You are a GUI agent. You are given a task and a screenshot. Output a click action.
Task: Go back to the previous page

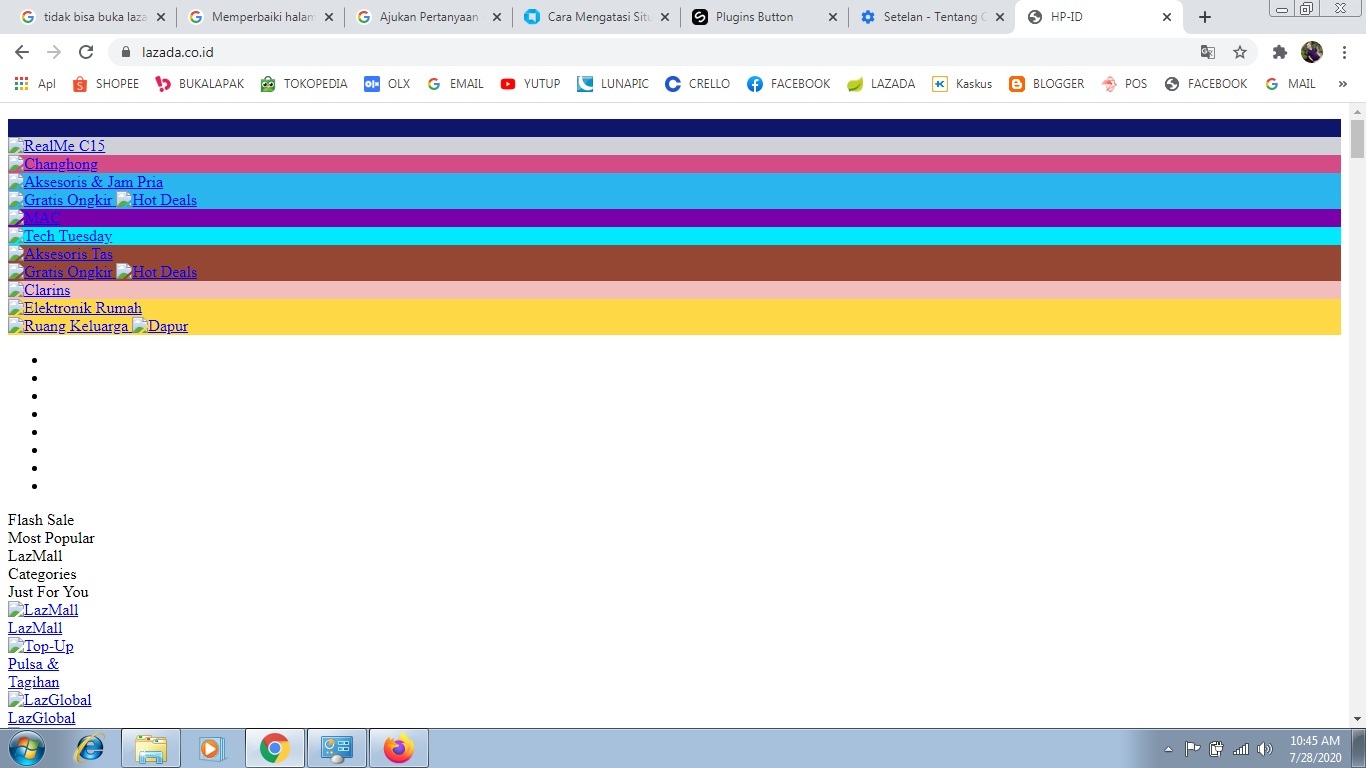pyautogui.click(x=22, y=52)
